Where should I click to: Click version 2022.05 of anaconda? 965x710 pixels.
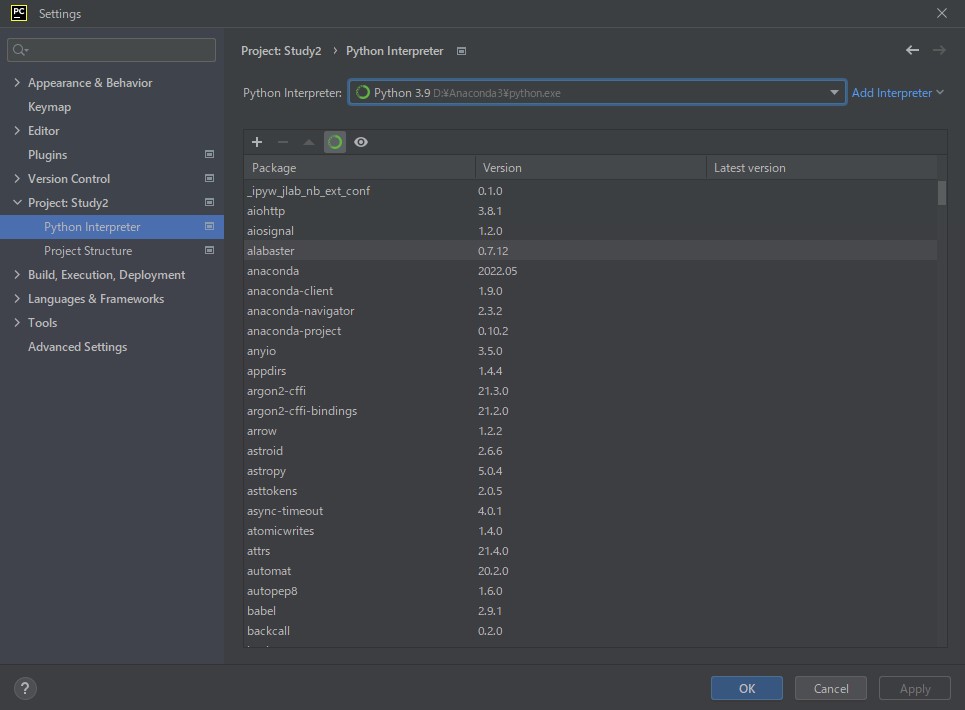[x=497, y=271]
